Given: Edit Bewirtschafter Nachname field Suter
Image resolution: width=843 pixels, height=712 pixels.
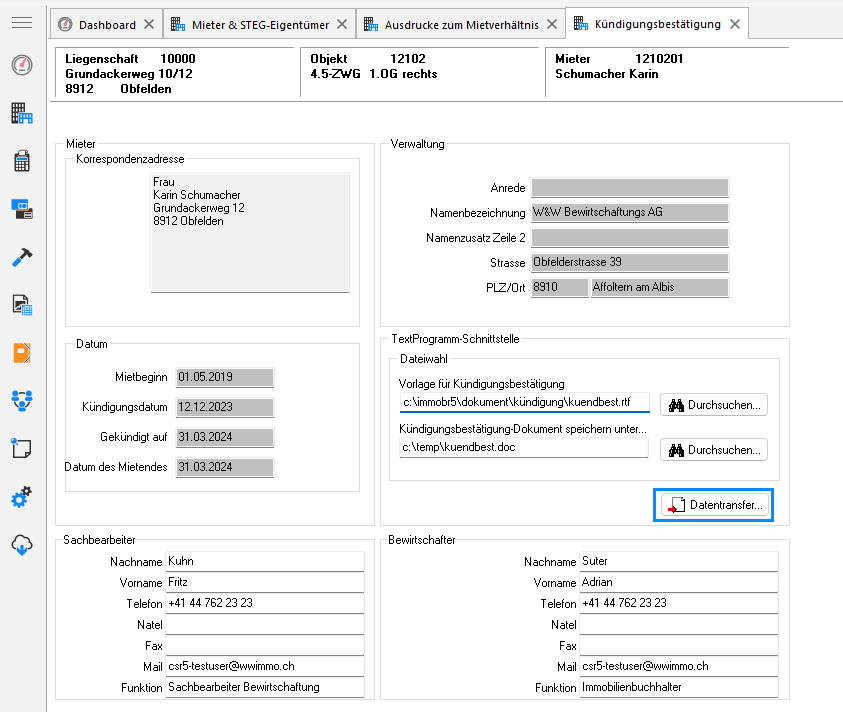Looking at the screenshot, I should tap(678, 561).
